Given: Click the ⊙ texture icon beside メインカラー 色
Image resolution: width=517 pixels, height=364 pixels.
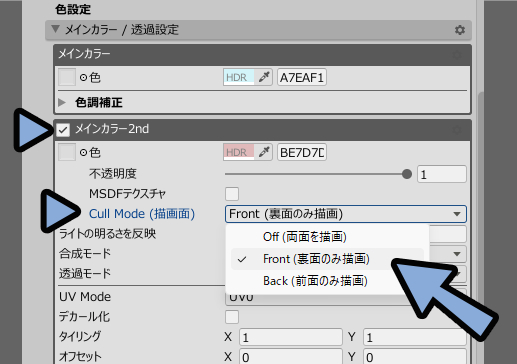Looking at the screenshot, I should (x=83, y=78).
